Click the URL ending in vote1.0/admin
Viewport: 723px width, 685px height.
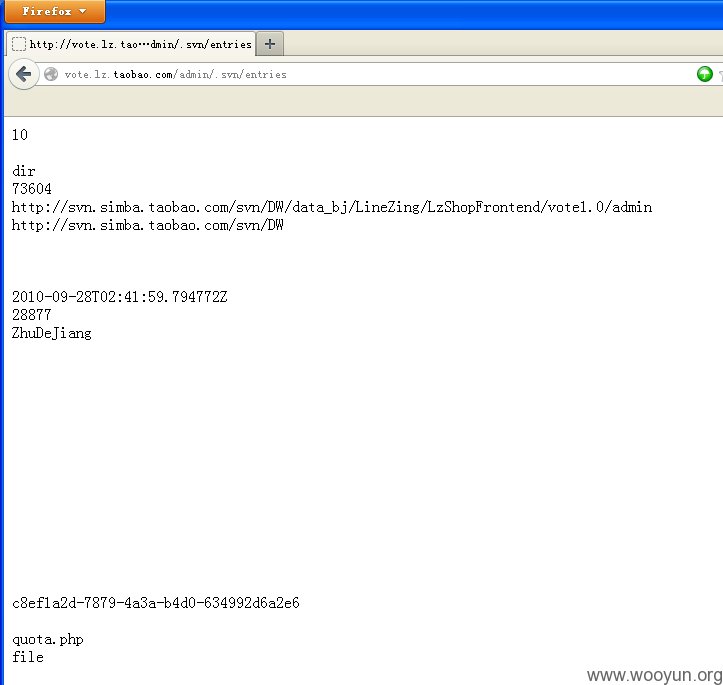[332, 207]
